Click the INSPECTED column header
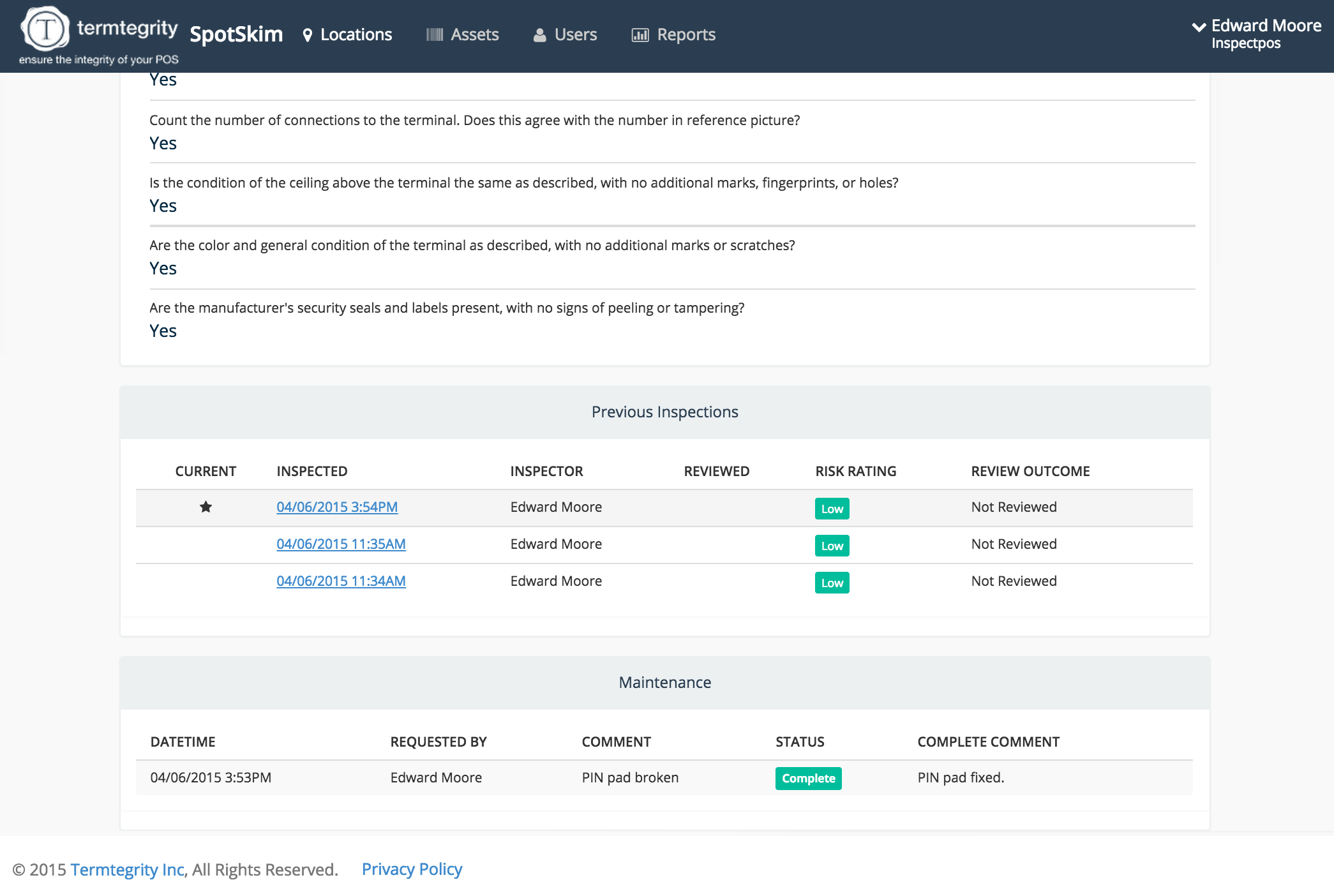This screenshot has height=896, width=1334. pyautogui.click(x=311, y=471)
